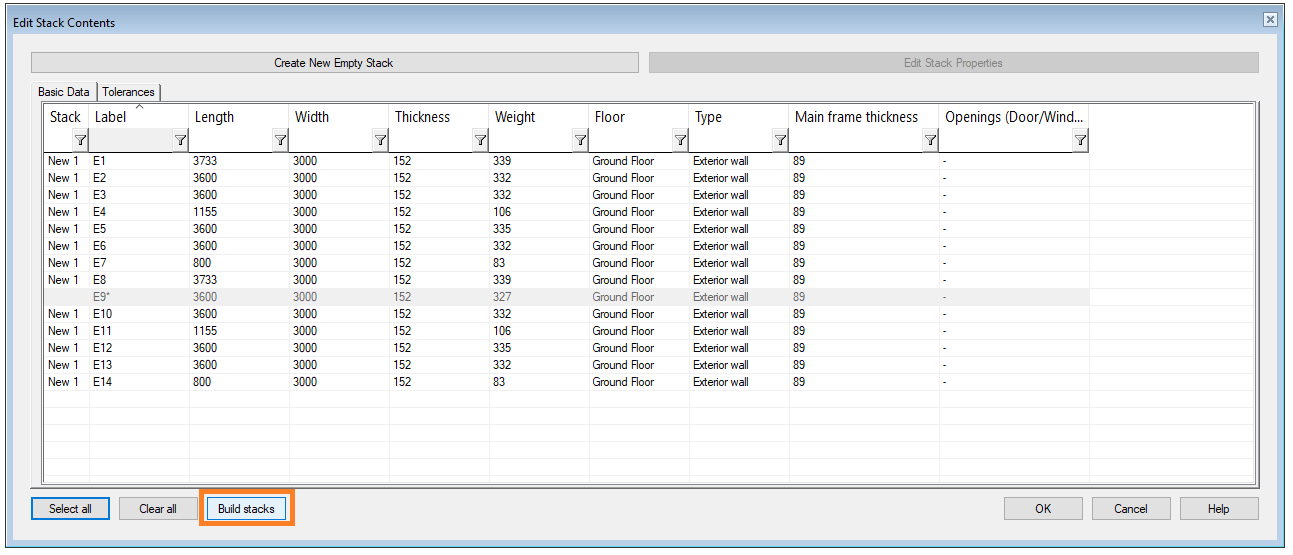
Task: Click the Main frame thickness filter icon
Action: 930,141
